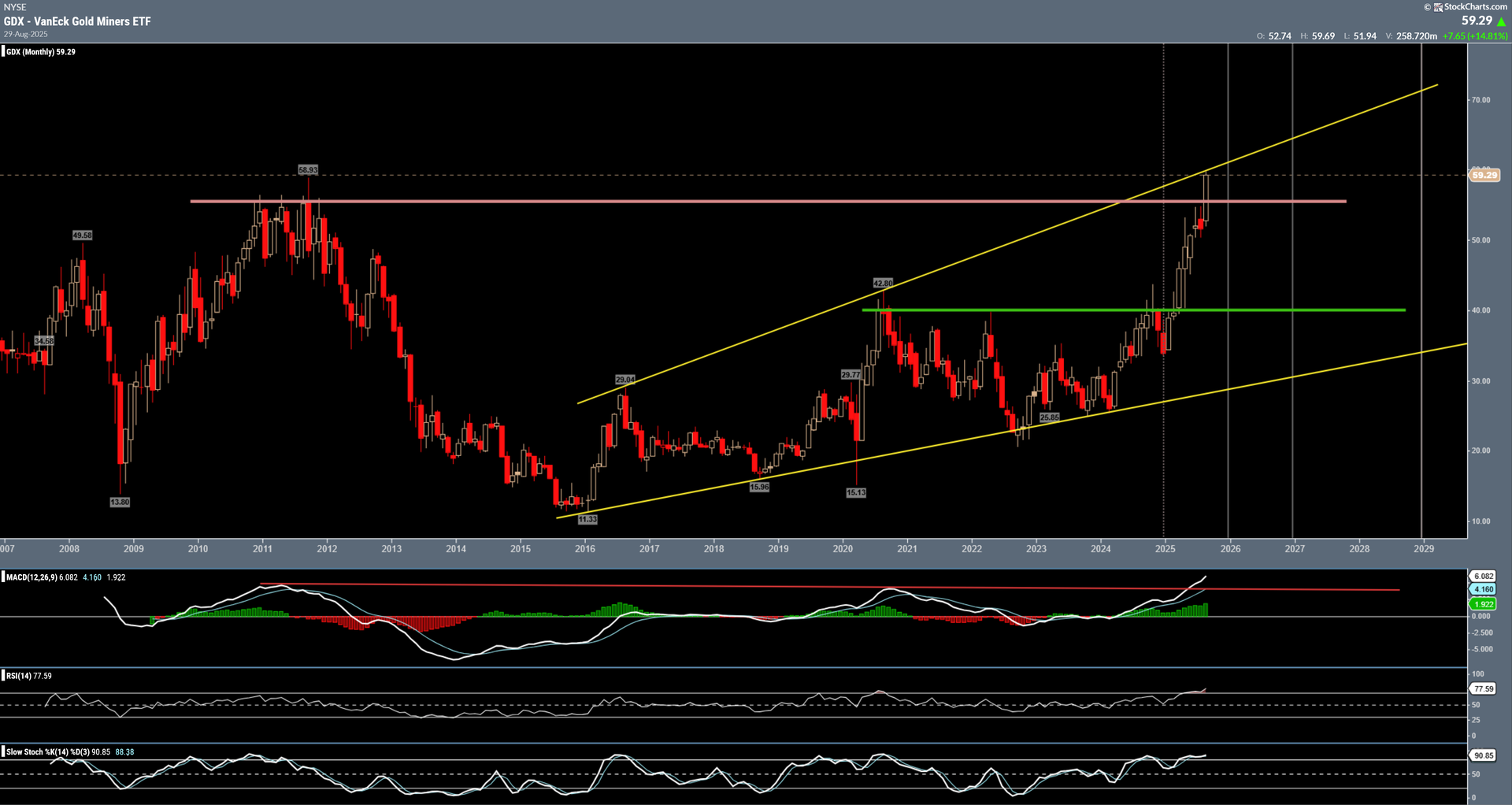Click the 25.85 price label
The height and width of the screenshot is (805, 1512).
1050,417
